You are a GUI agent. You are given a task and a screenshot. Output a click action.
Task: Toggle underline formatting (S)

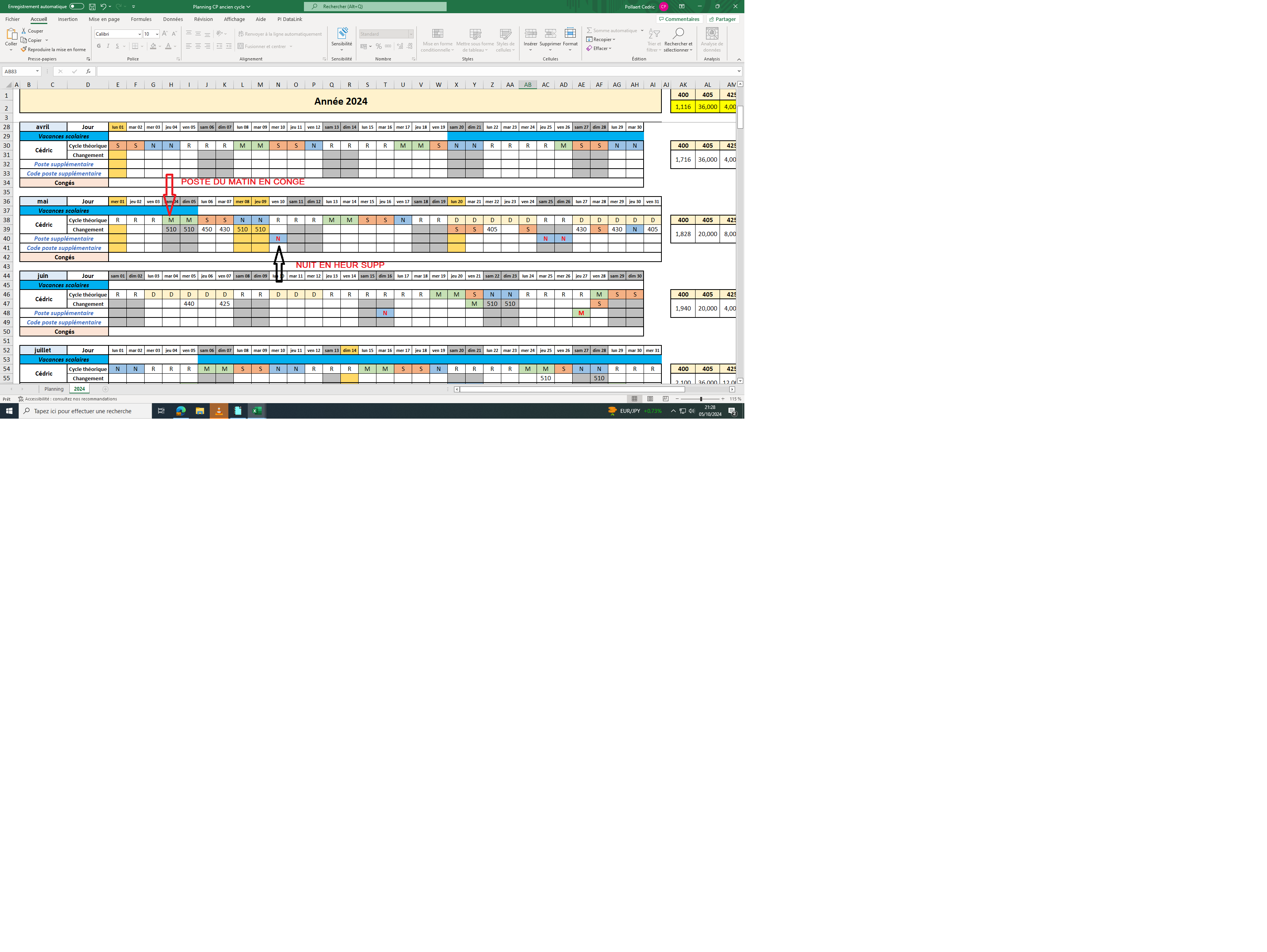[117, 47]
